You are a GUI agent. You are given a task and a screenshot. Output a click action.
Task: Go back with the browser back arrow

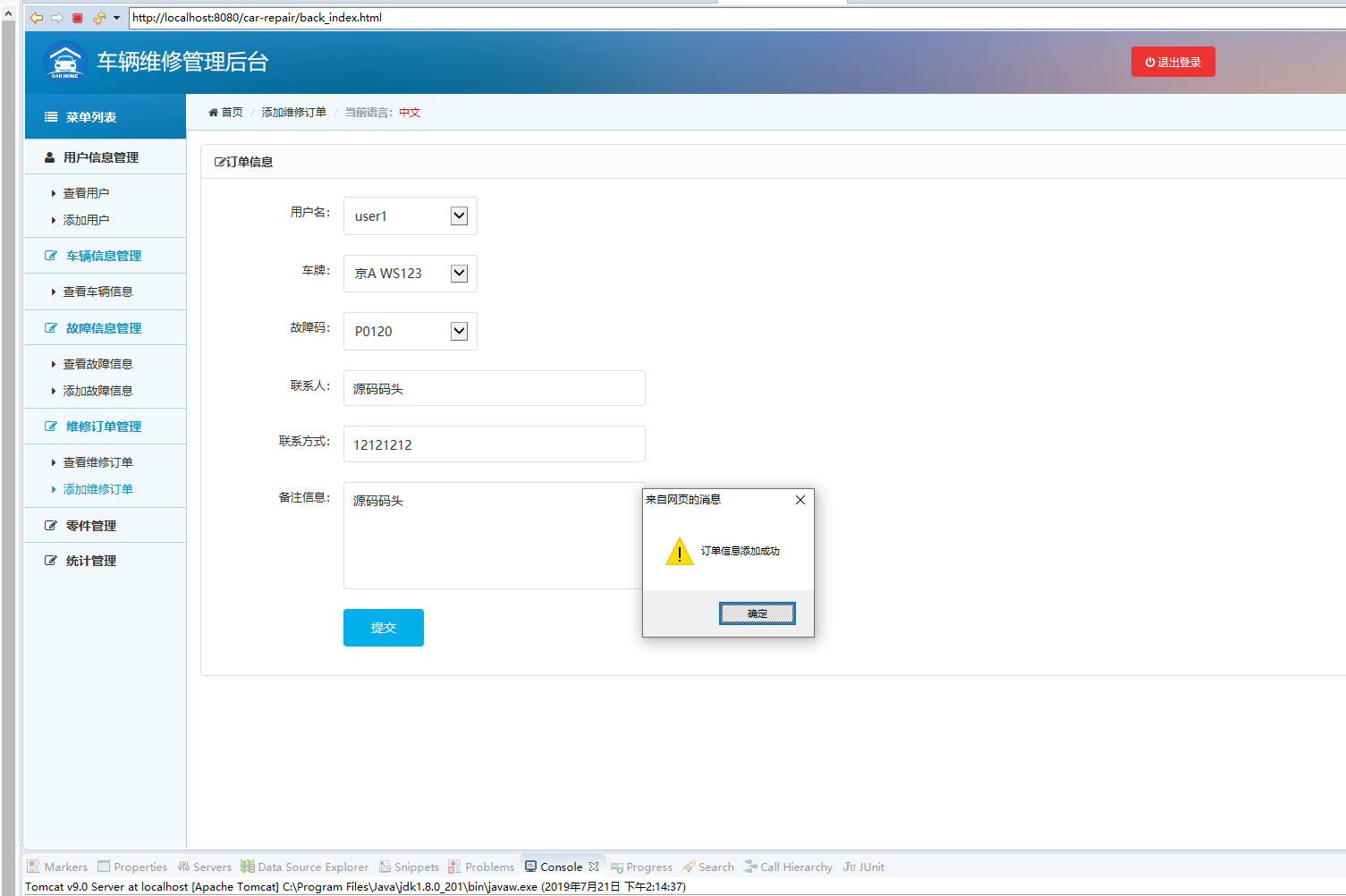[37, 18]
